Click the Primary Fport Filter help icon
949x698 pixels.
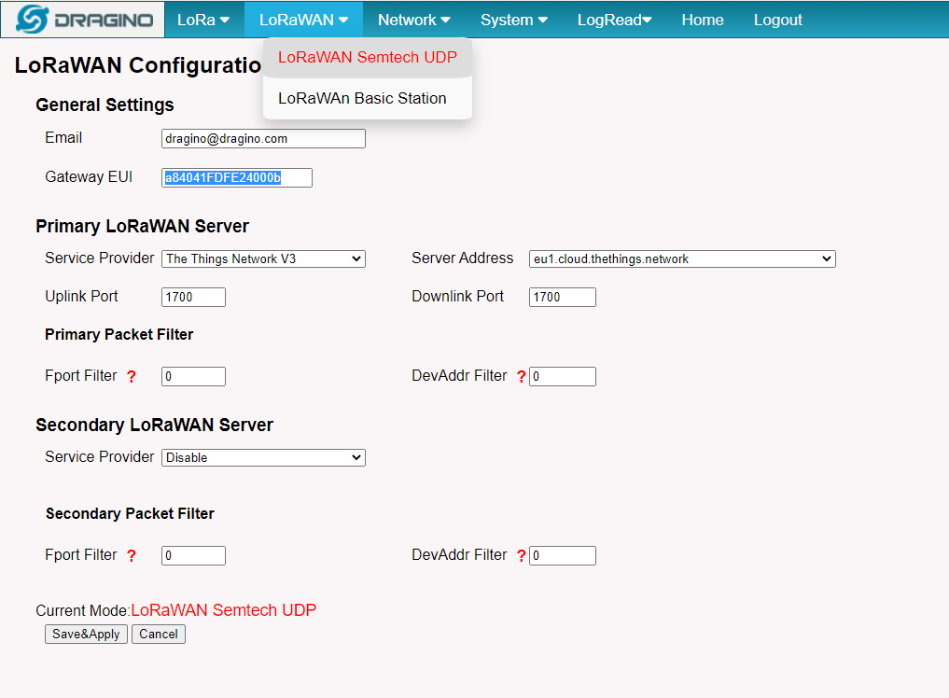coord(131,377)
